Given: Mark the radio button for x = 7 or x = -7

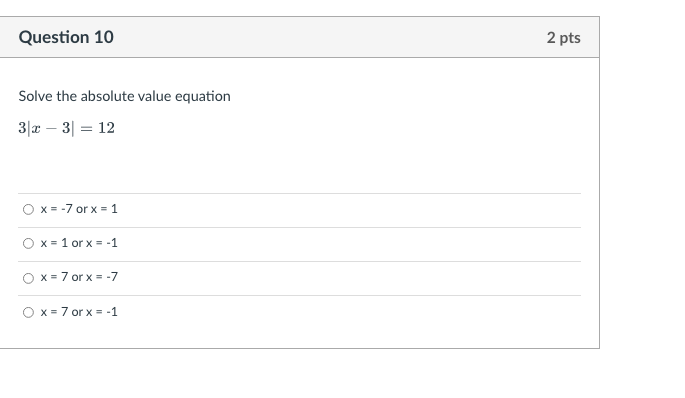Looking at the screenshot, I should pos(28,278).
